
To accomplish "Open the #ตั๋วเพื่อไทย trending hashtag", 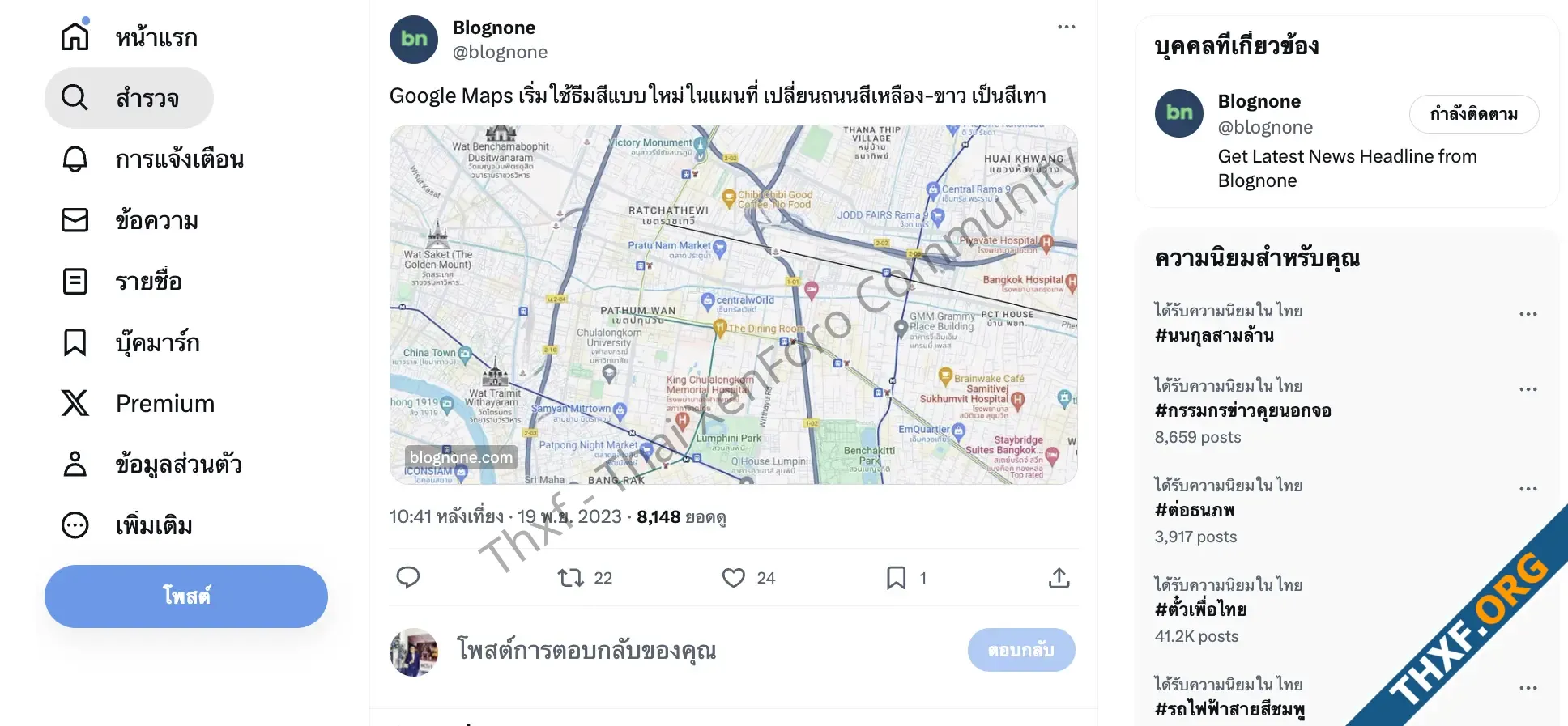I will pyautogui.click(x=1201, y=609).
